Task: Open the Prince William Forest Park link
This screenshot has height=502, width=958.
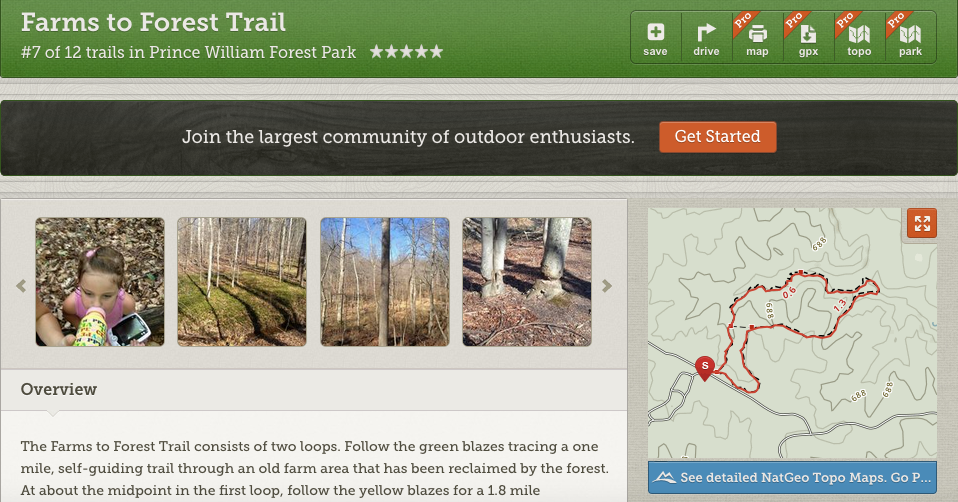Action: tap(252, 53)
